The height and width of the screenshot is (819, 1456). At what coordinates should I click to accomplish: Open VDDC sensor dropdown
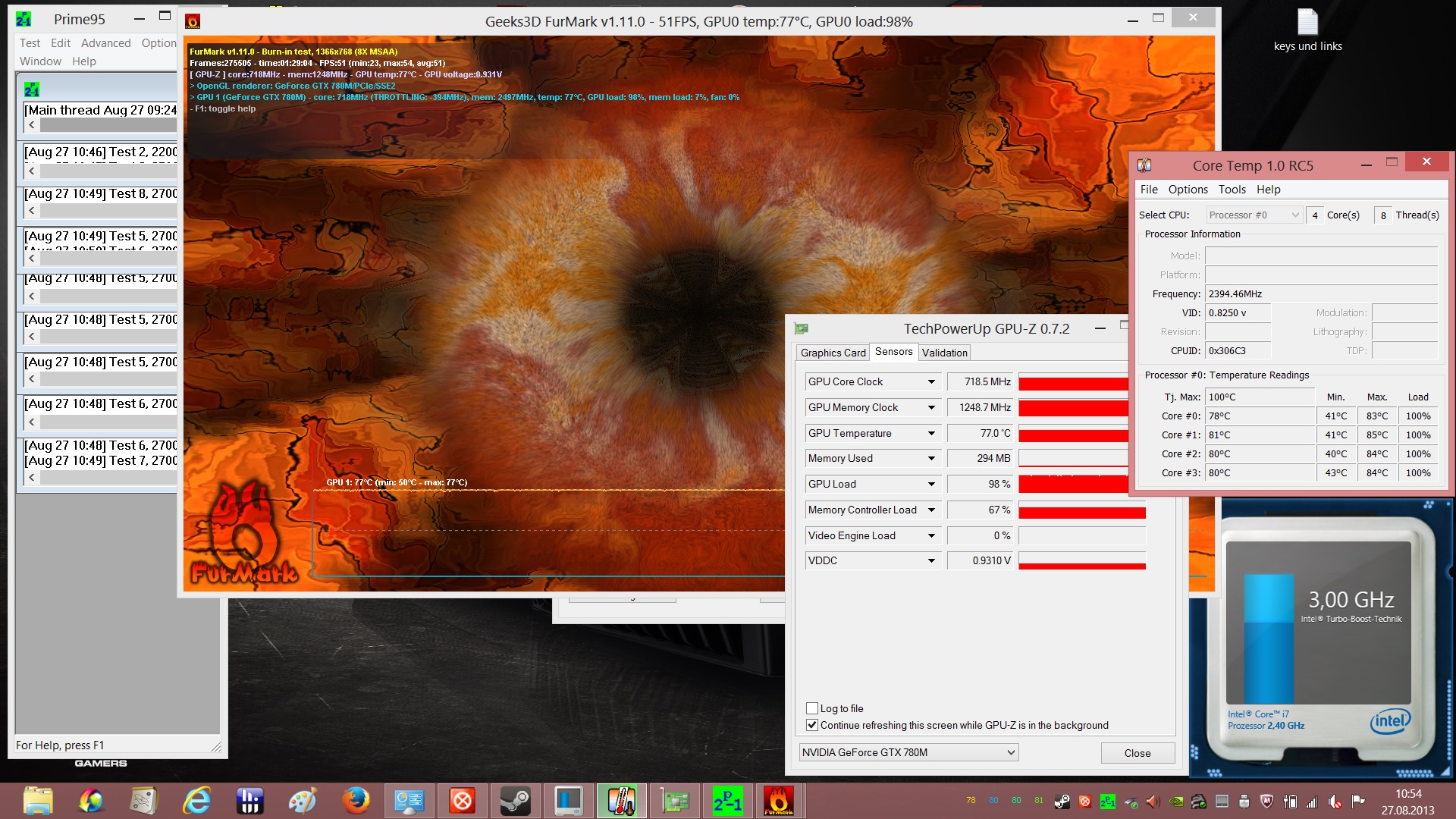(931, 561)
